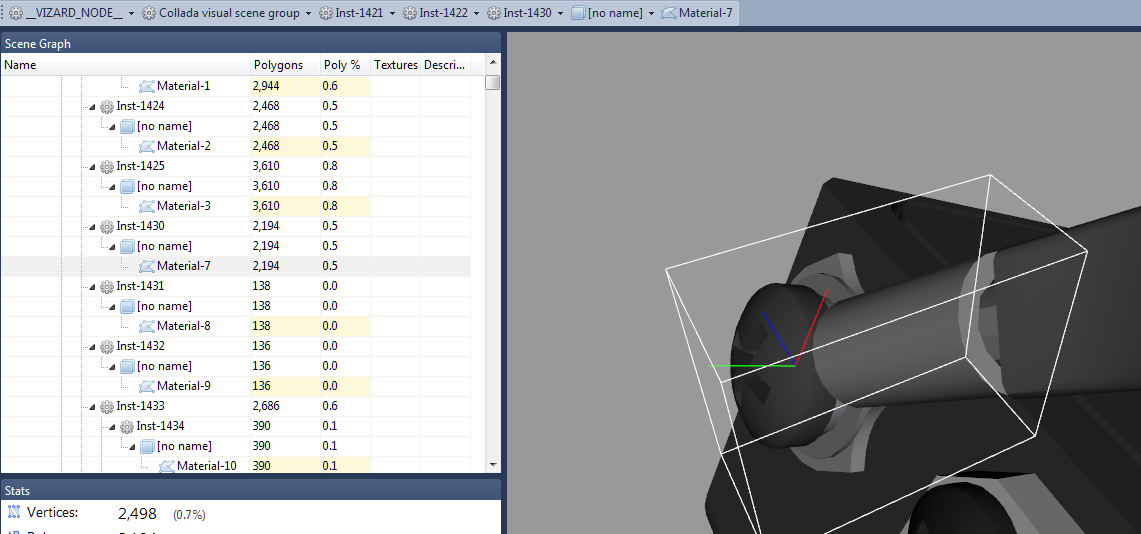
Task: Click the gear icon of Inst-1433 tree row
Action: pyautogui.click(x=107, y=406)
